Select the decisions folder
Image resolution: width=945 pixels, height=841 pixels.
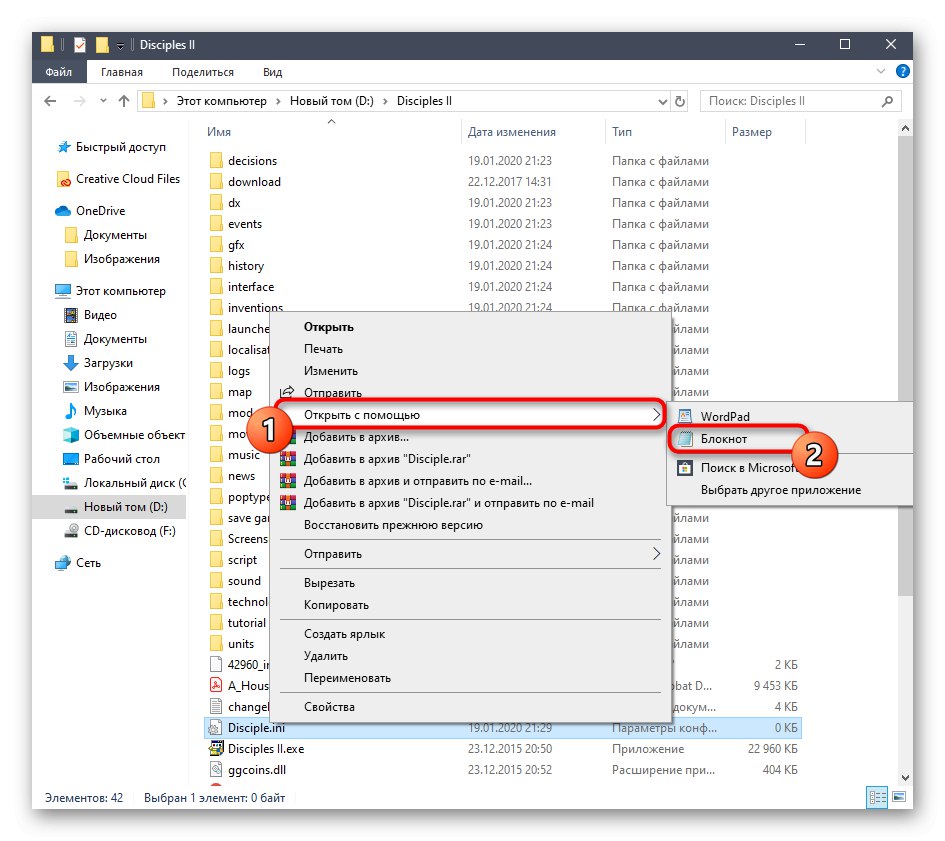[x=252, y=161]
